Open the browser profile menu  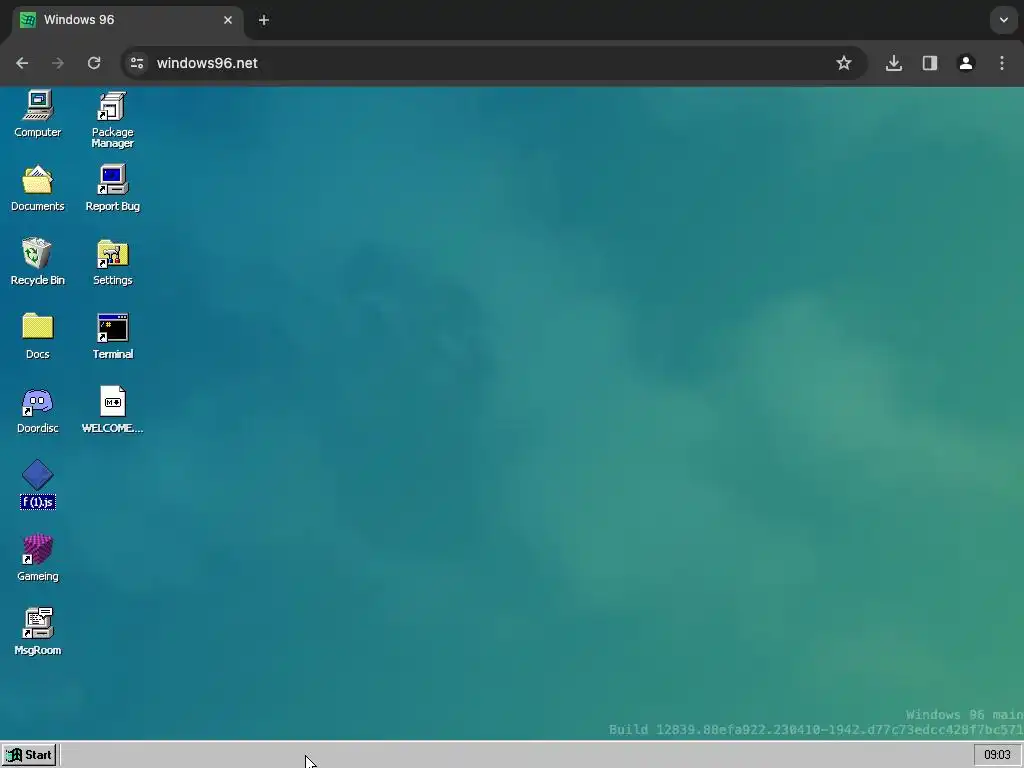pos(966,63)
